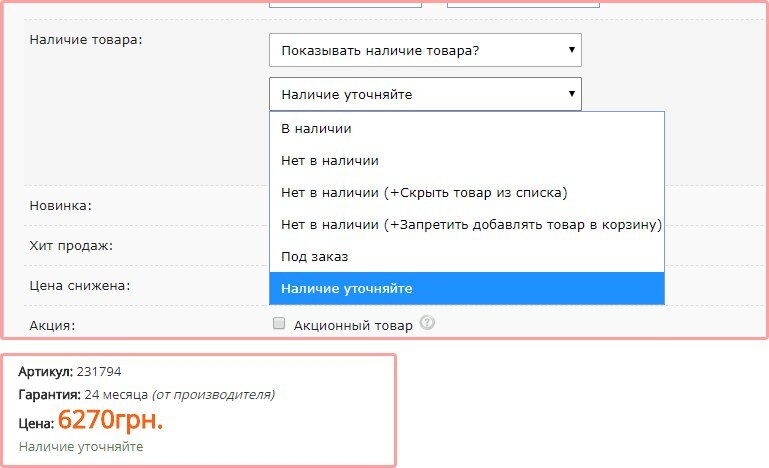Click the "Цена снижена:" row label

click(x=80, y=285)
